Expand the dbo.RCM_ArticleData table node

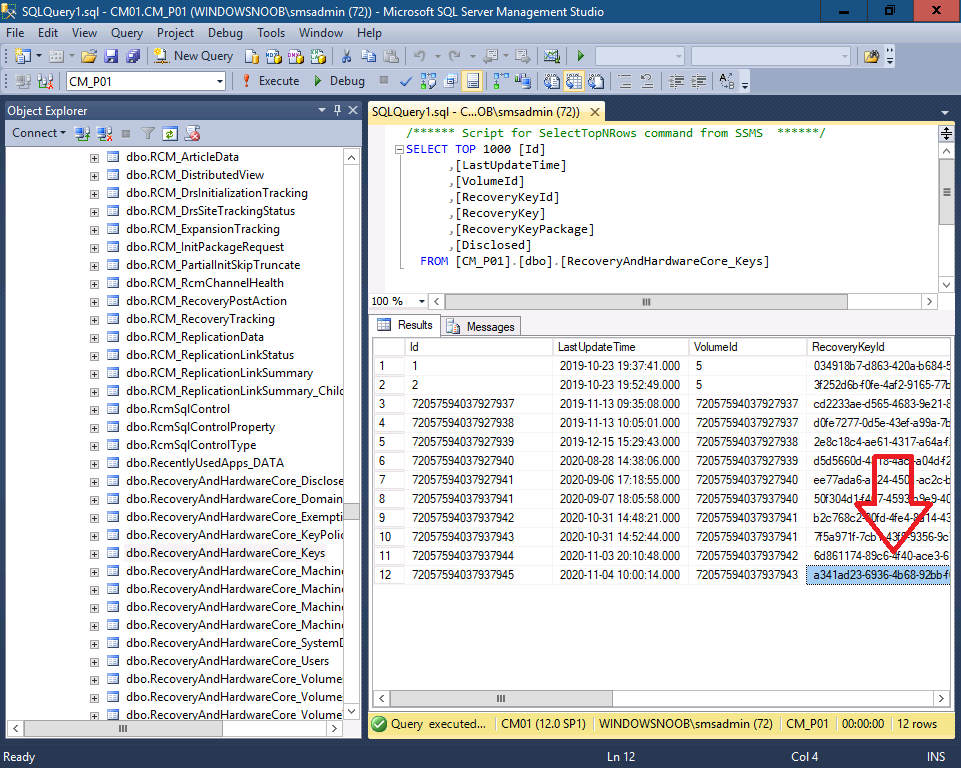tap(94, 158)
